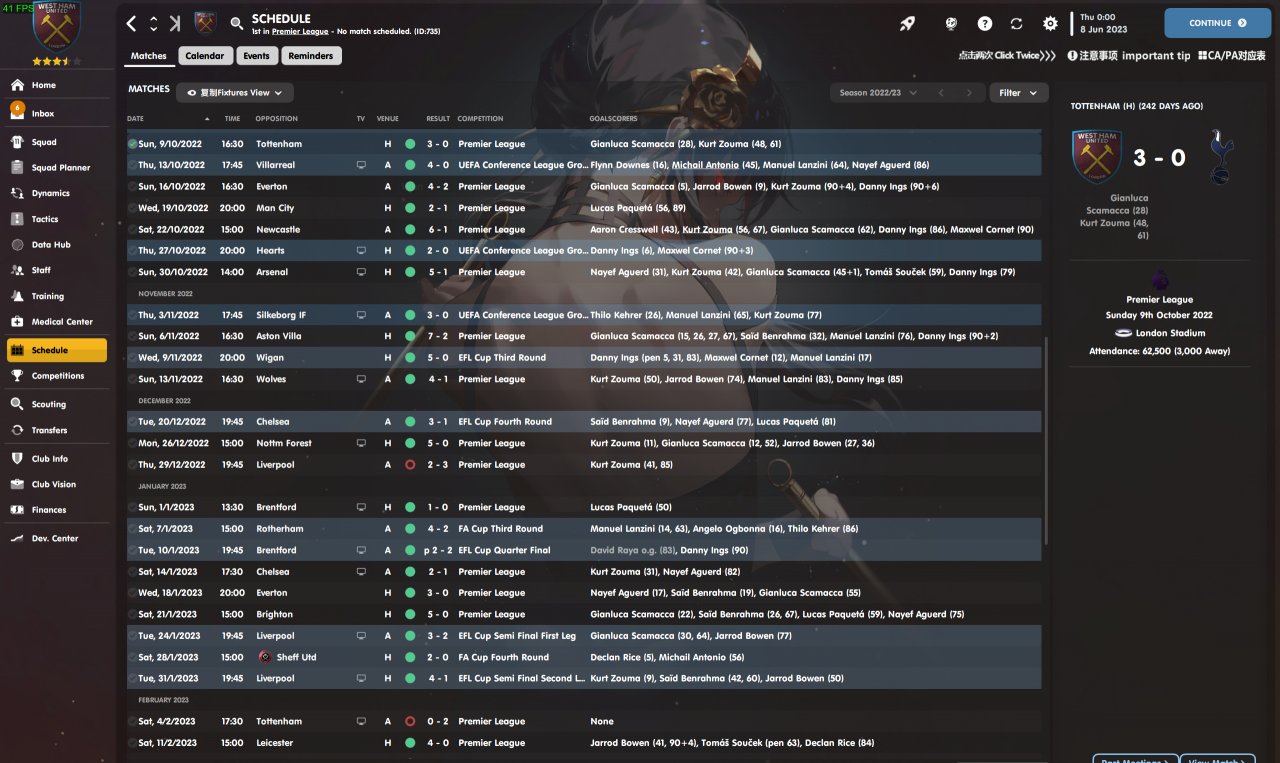
Task: Open the Competitions trophy icon
Action: point(17,376)
